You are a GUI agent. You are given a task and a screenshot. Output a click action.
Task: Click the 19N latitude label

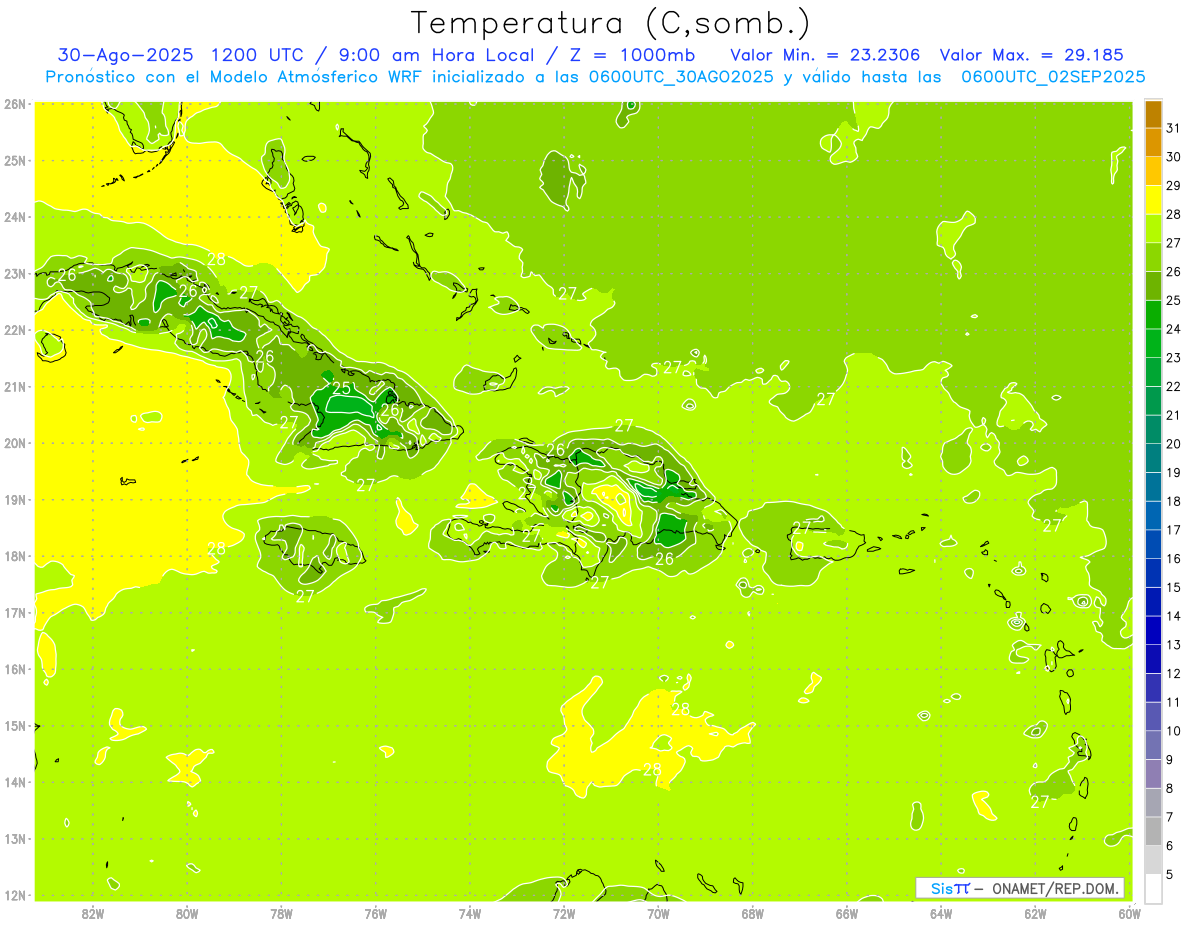[14, 499]
